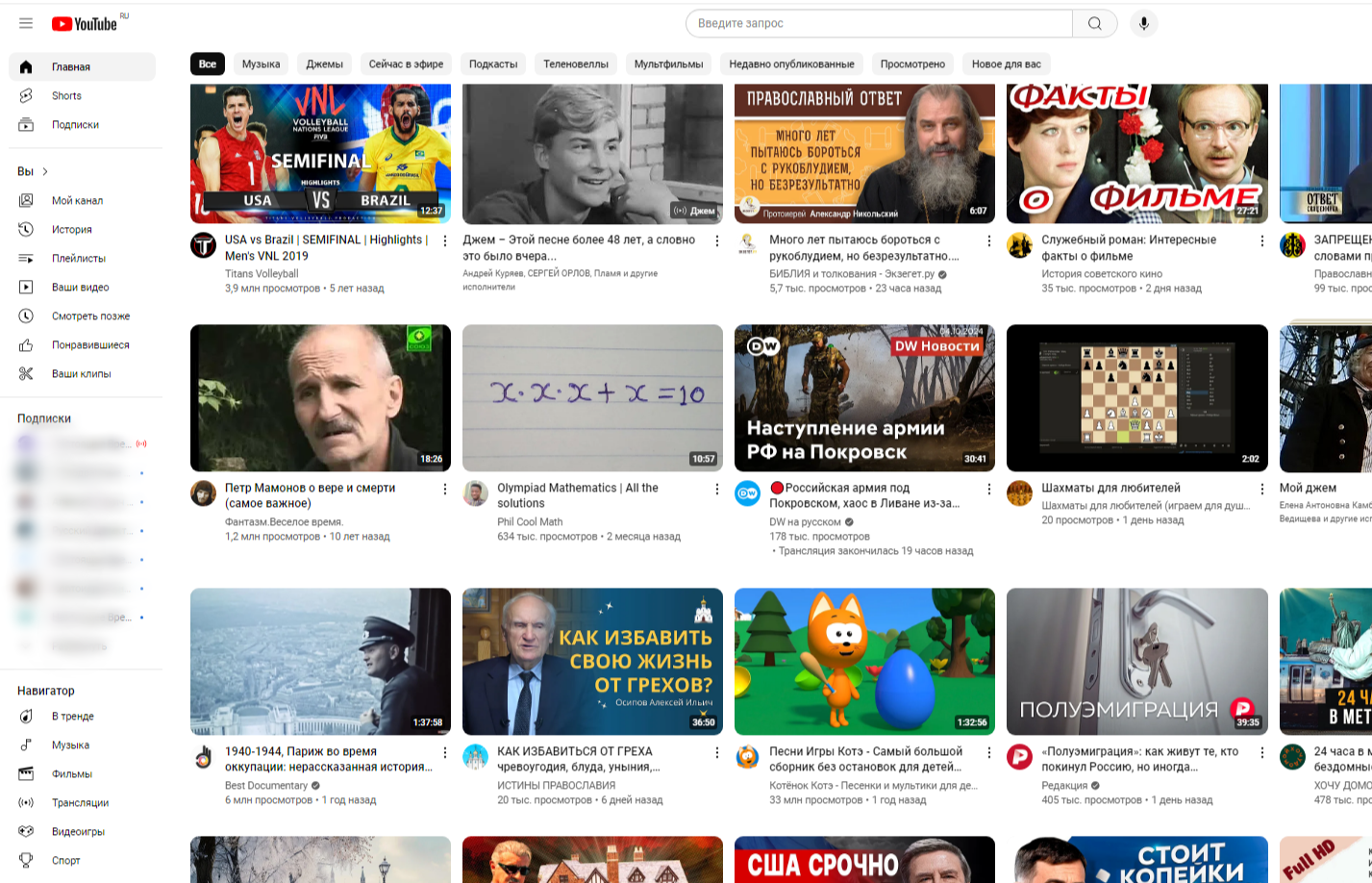Start a voice search with the microphone
This screenshot has height=883, width=1372.
click(x=1143, y=24)
